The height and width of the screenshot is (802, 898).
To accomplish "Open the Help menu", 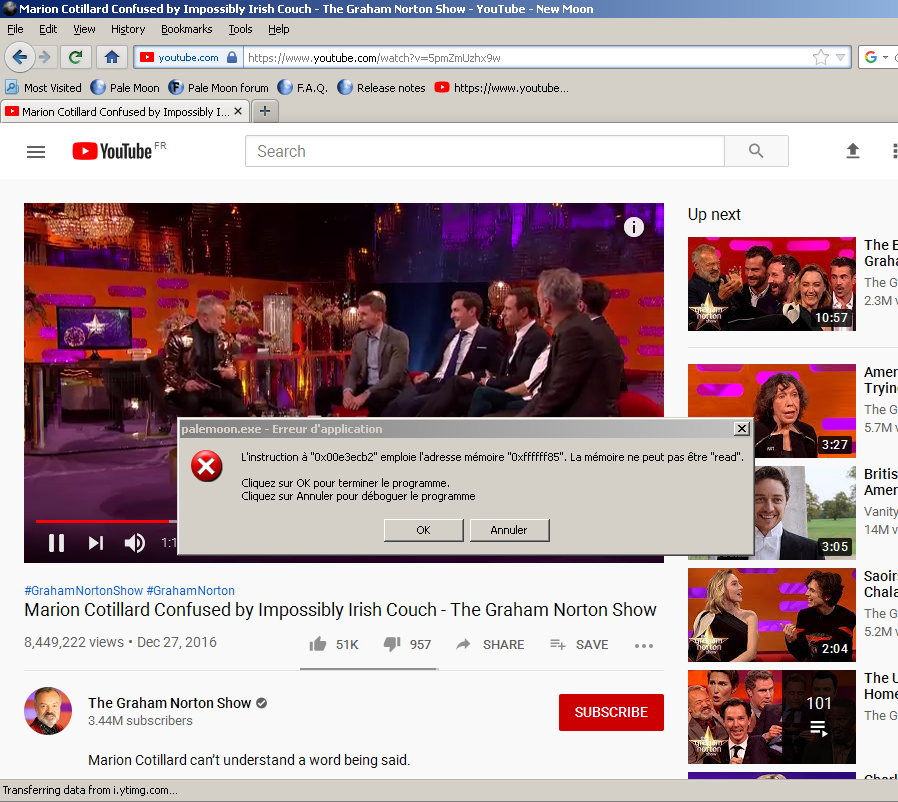I will pyautogui.click(x=279, y=29).
